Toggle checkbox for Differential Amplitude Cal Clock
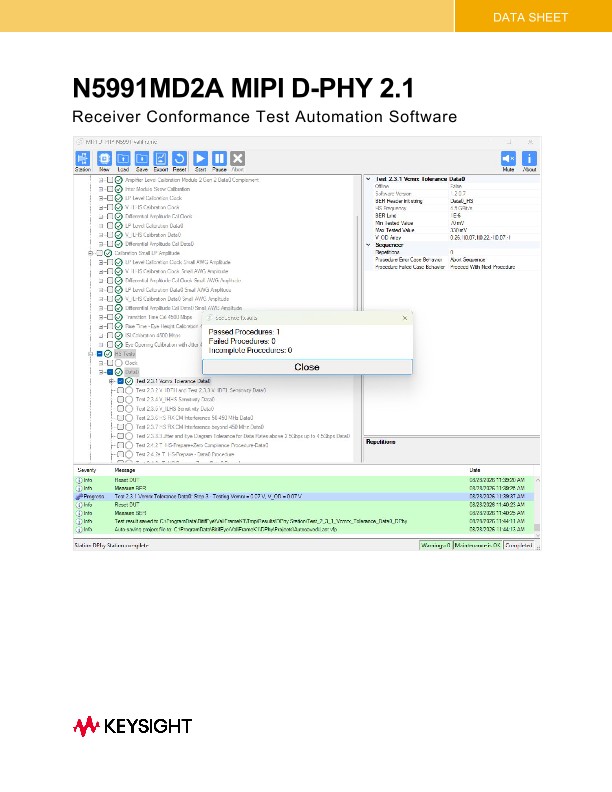The image size is (612, 792). [110, 216]
